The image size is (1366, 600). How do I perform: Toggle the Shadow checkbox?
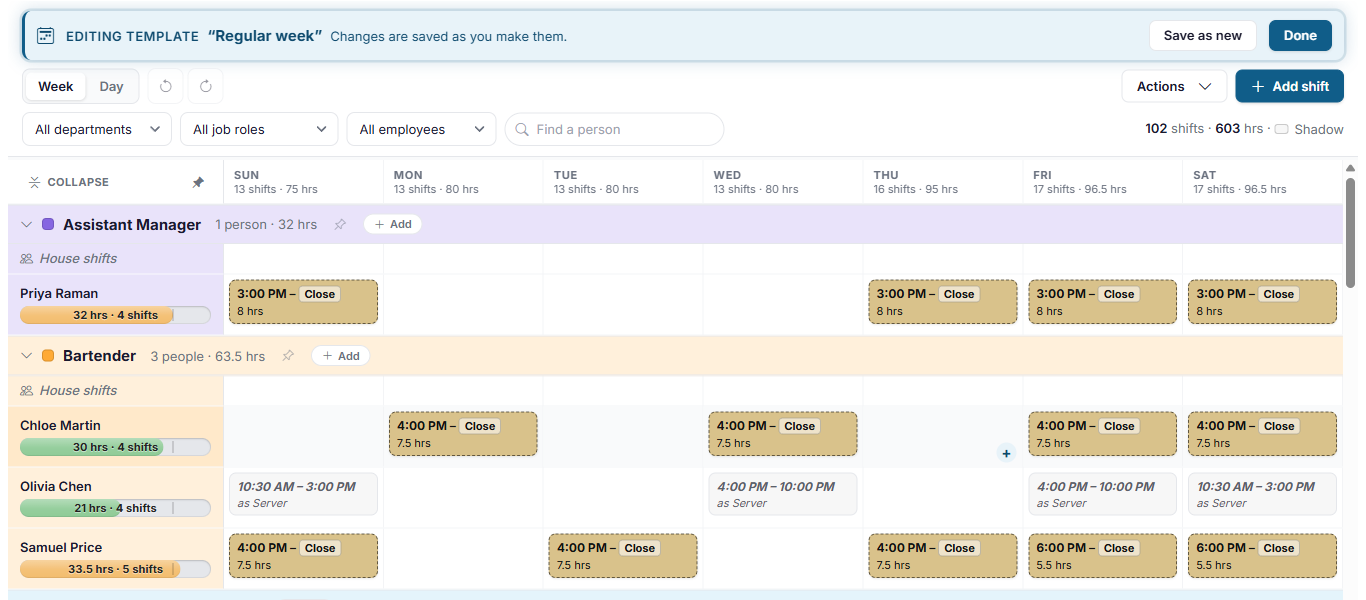click(1281, 129)
